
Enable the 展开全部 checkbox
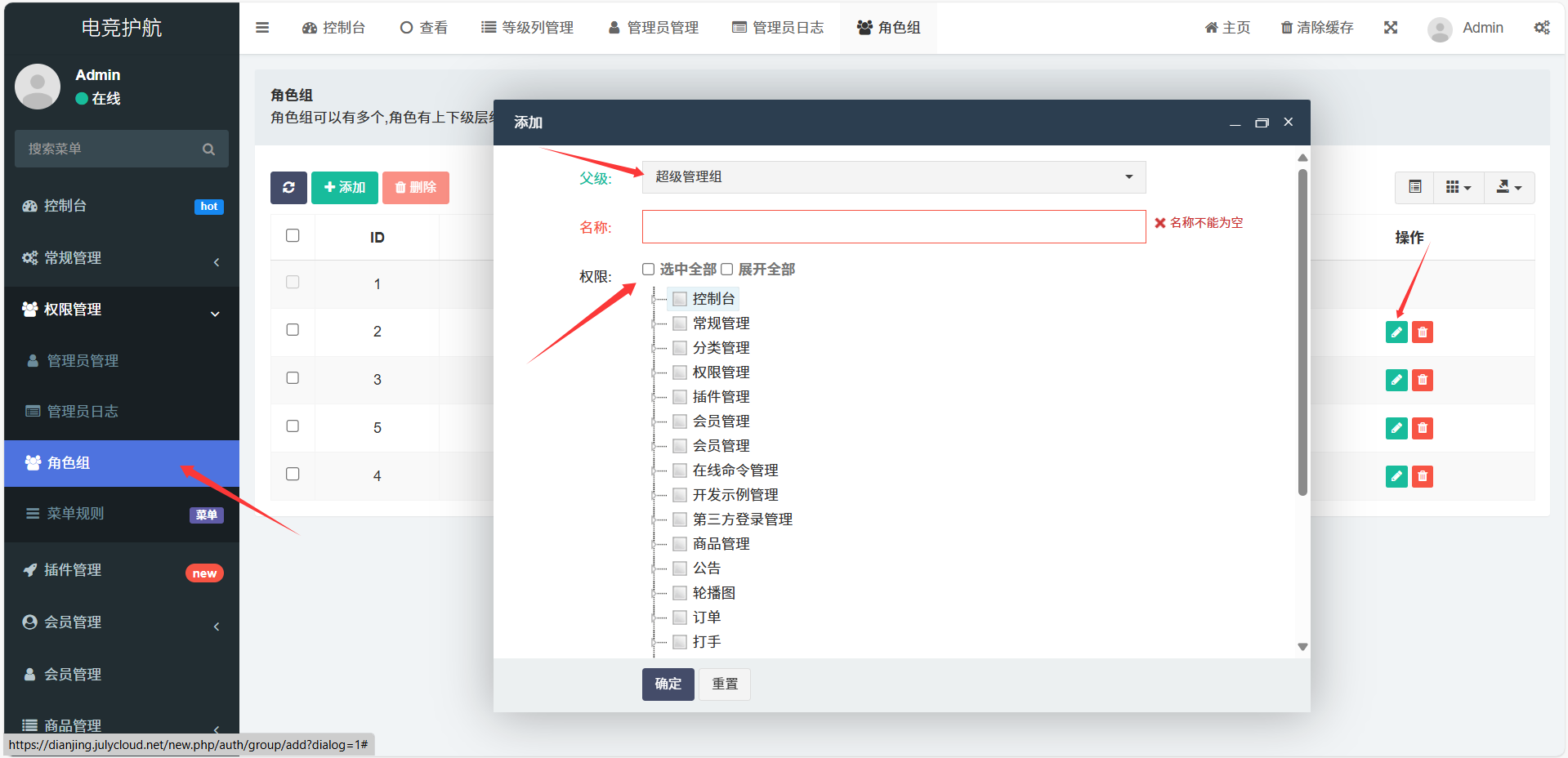[x=726, y=270]
